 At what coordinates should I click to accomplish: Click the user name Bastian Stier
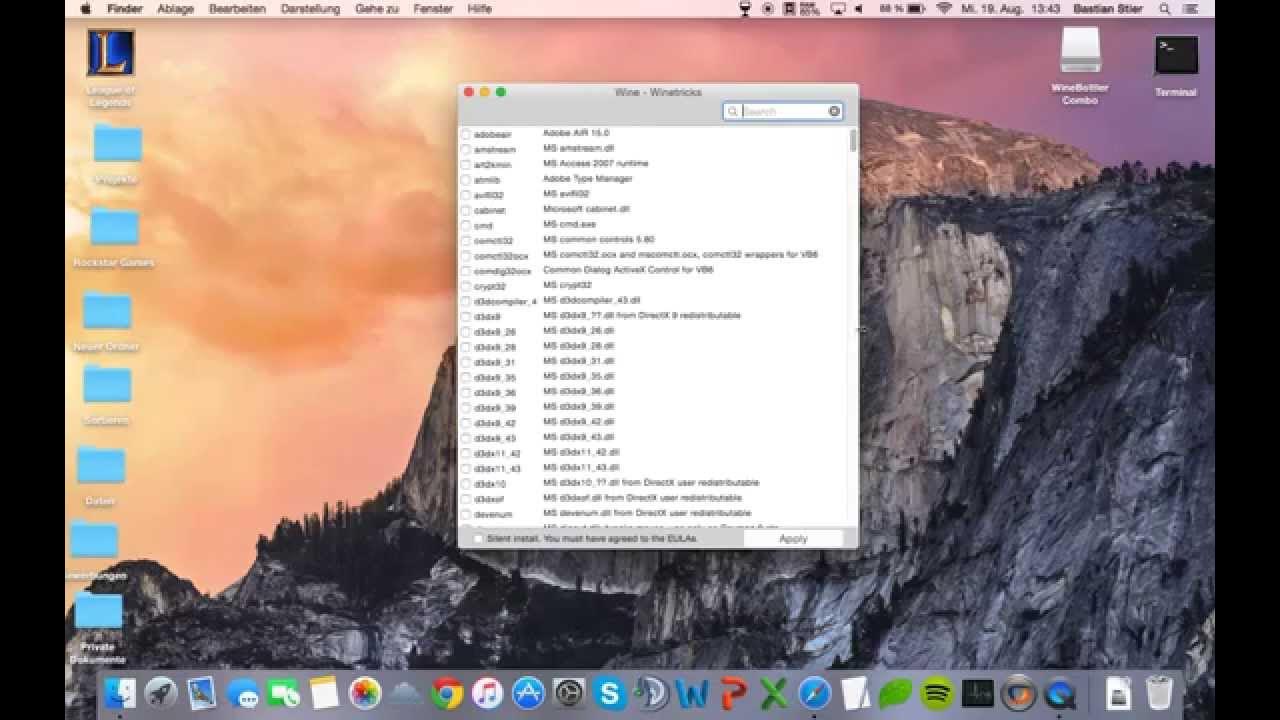point(1107,9)
